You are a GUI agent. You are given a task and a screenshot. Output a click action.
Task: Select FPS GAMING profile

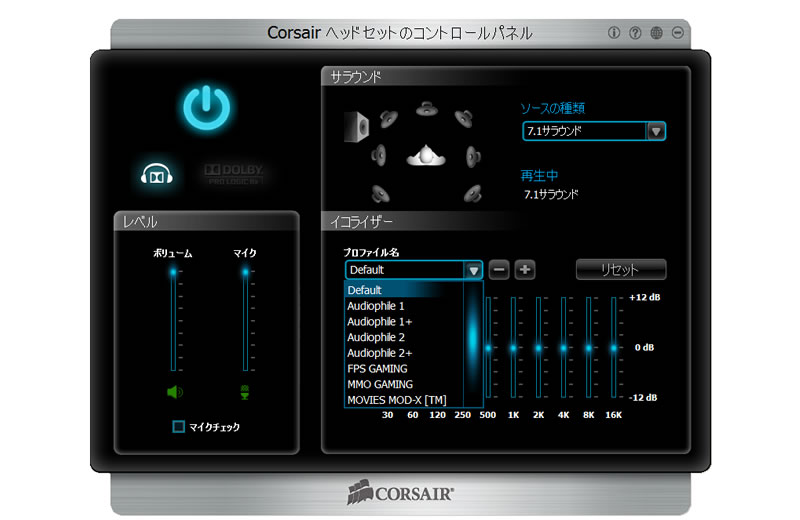[404, 368]
